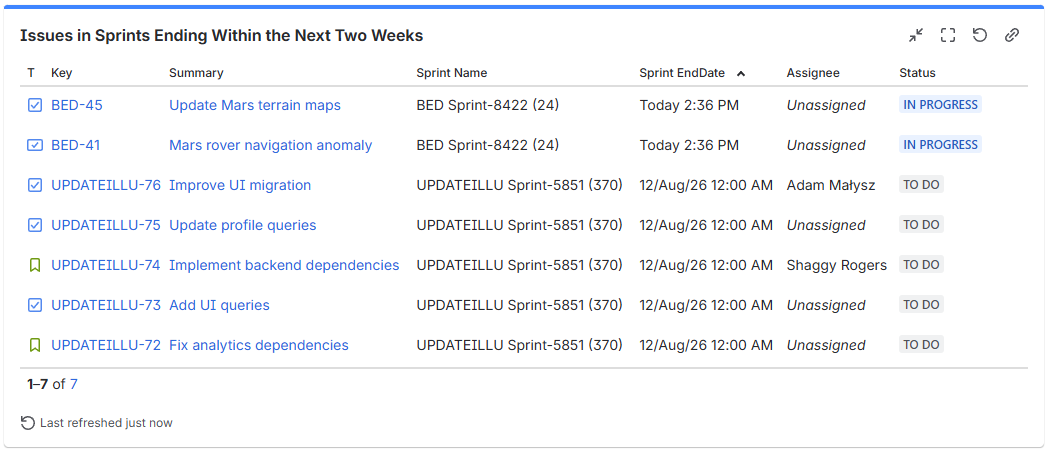Click the task icon next to BED-41
The image size is (1050, 453).
pyautogui.click(x=35, y=145)
